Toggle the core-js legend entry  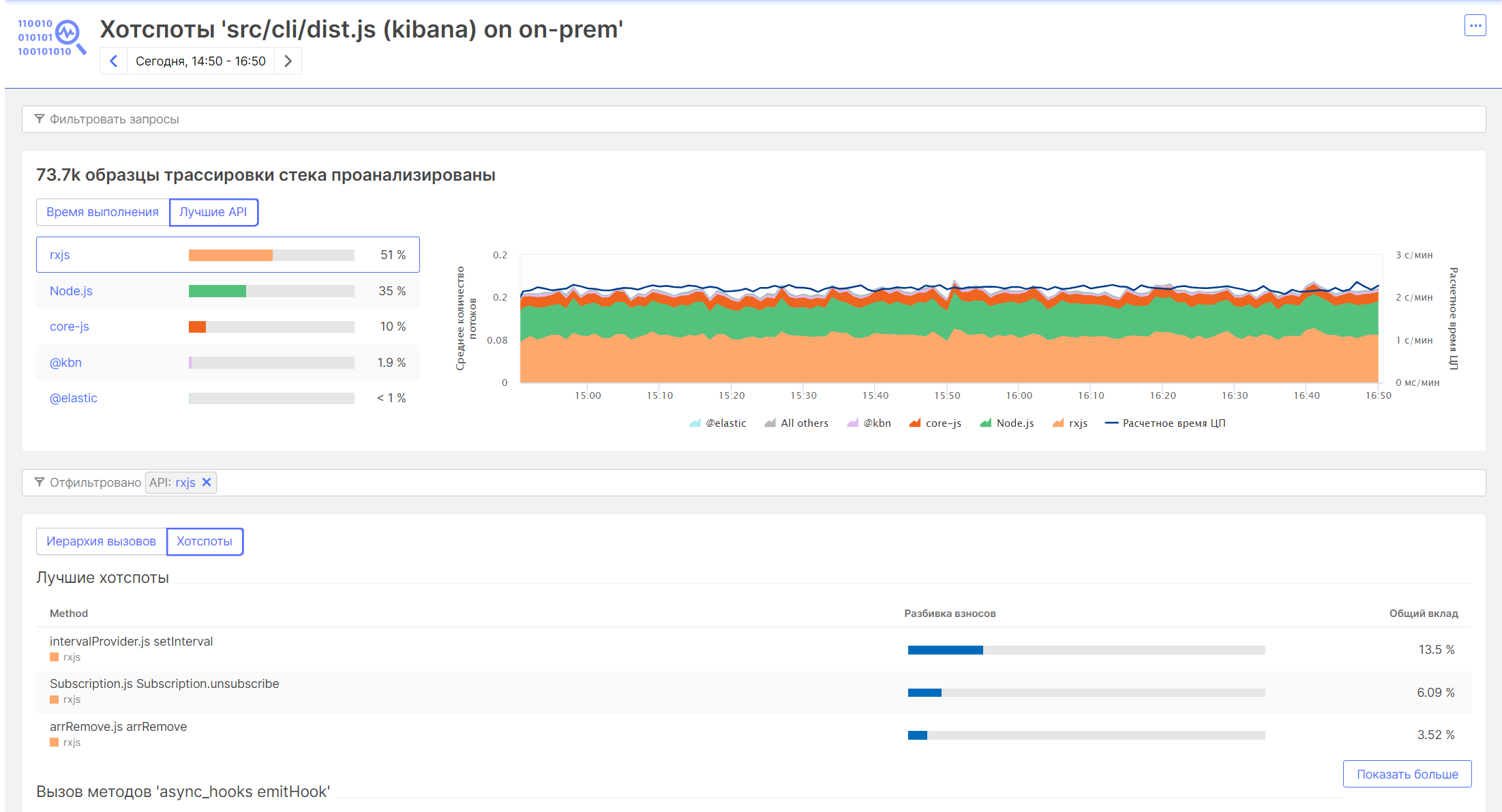(x=935, y=423)
